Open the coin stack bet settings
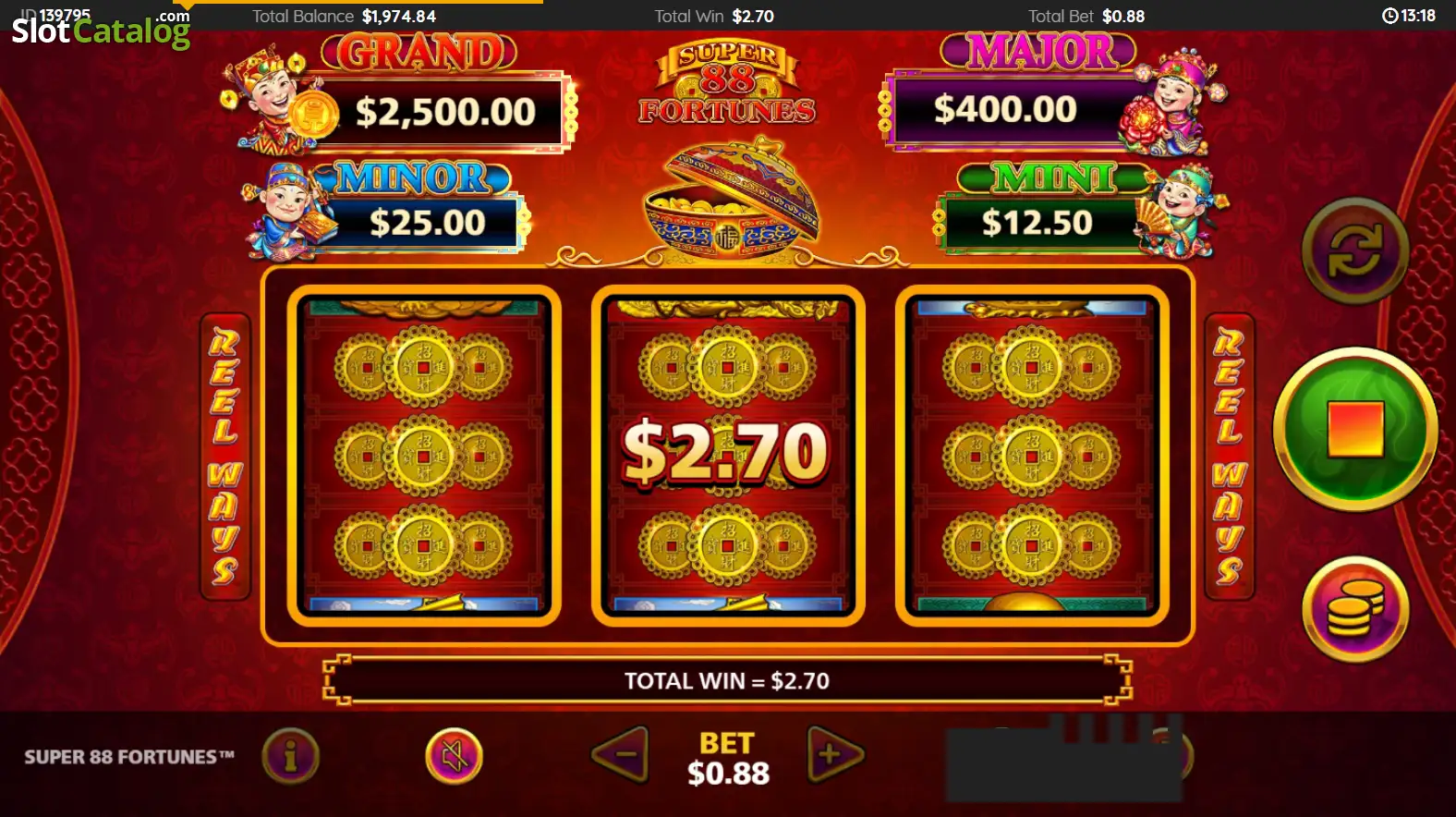Screen dimensions: 1456x817 pyautogui.click(x=1355, y=609)
